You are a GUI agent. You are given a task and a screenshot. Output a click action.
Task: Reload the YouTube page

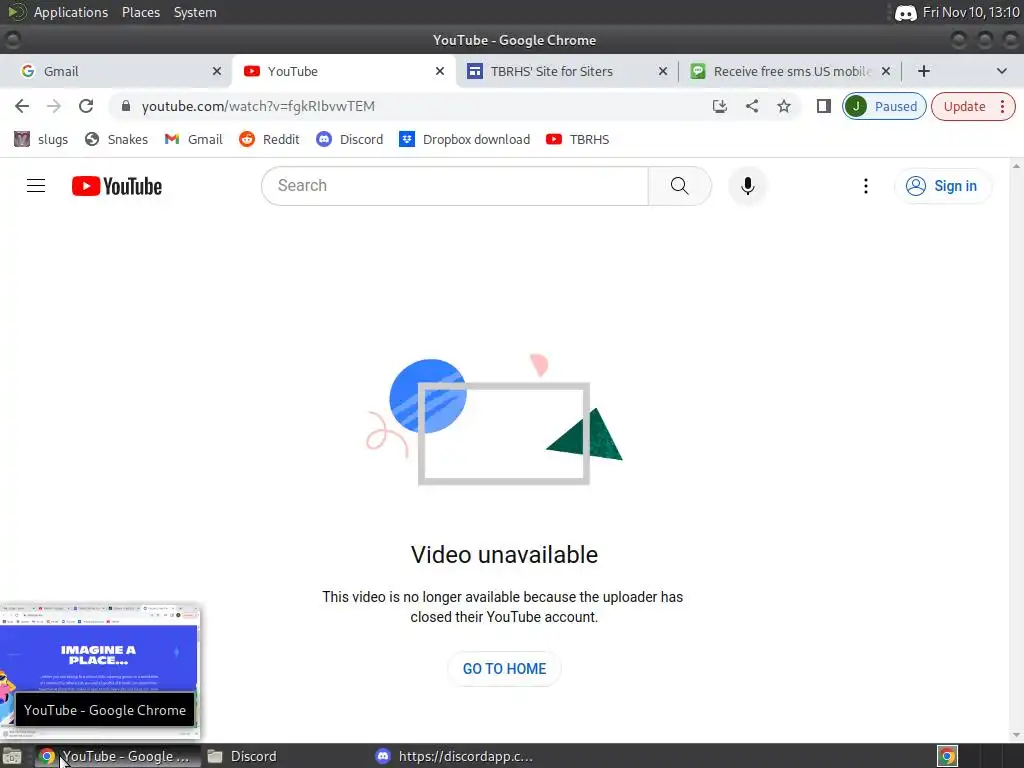pos(86,106)
